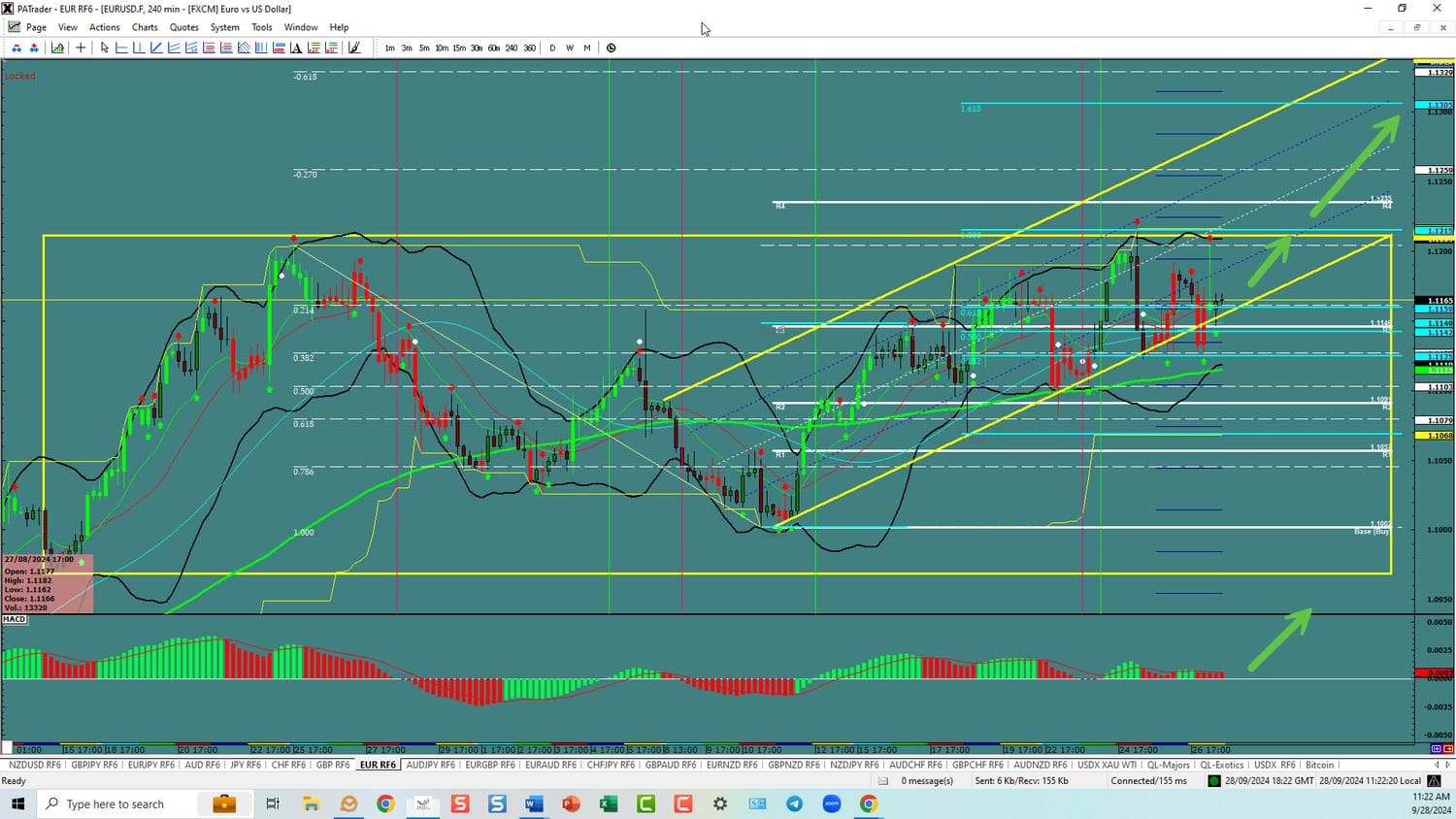Click the messages envelope icon

(x=883, y=781)
